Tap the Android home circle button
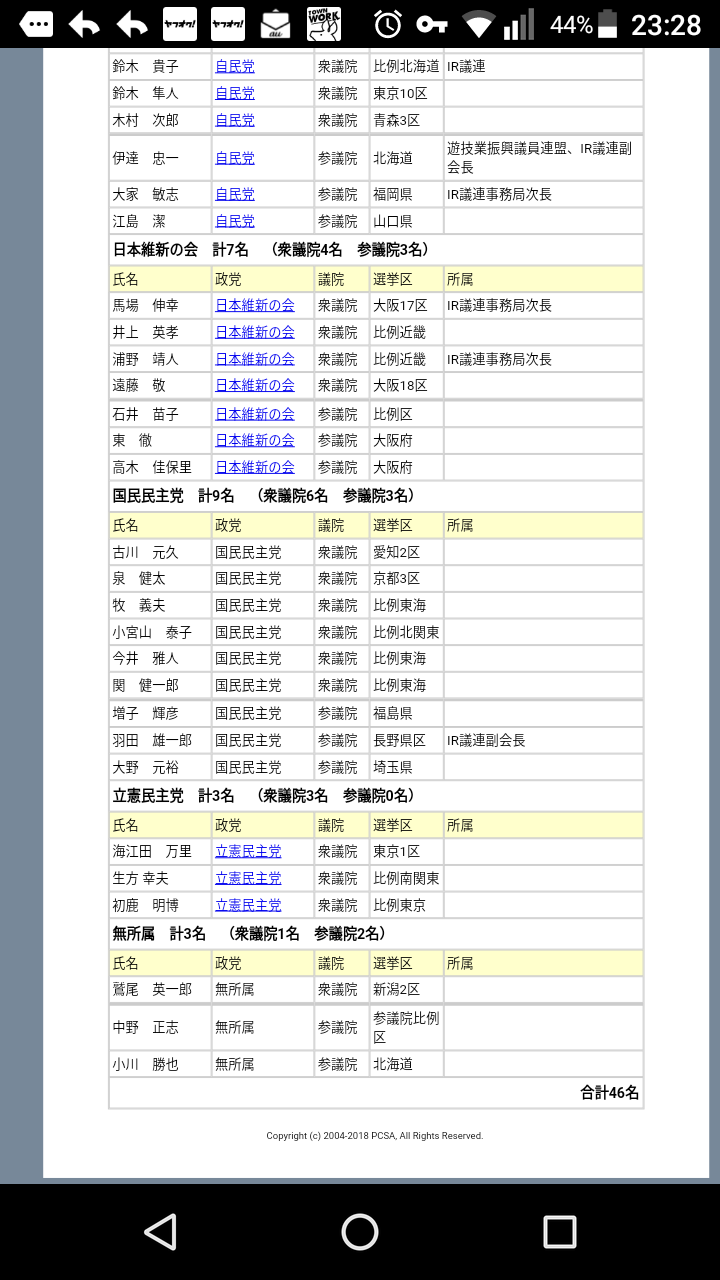This screenshot has height=1280, width=720. pyautogui.click(x=360, y=1231)
